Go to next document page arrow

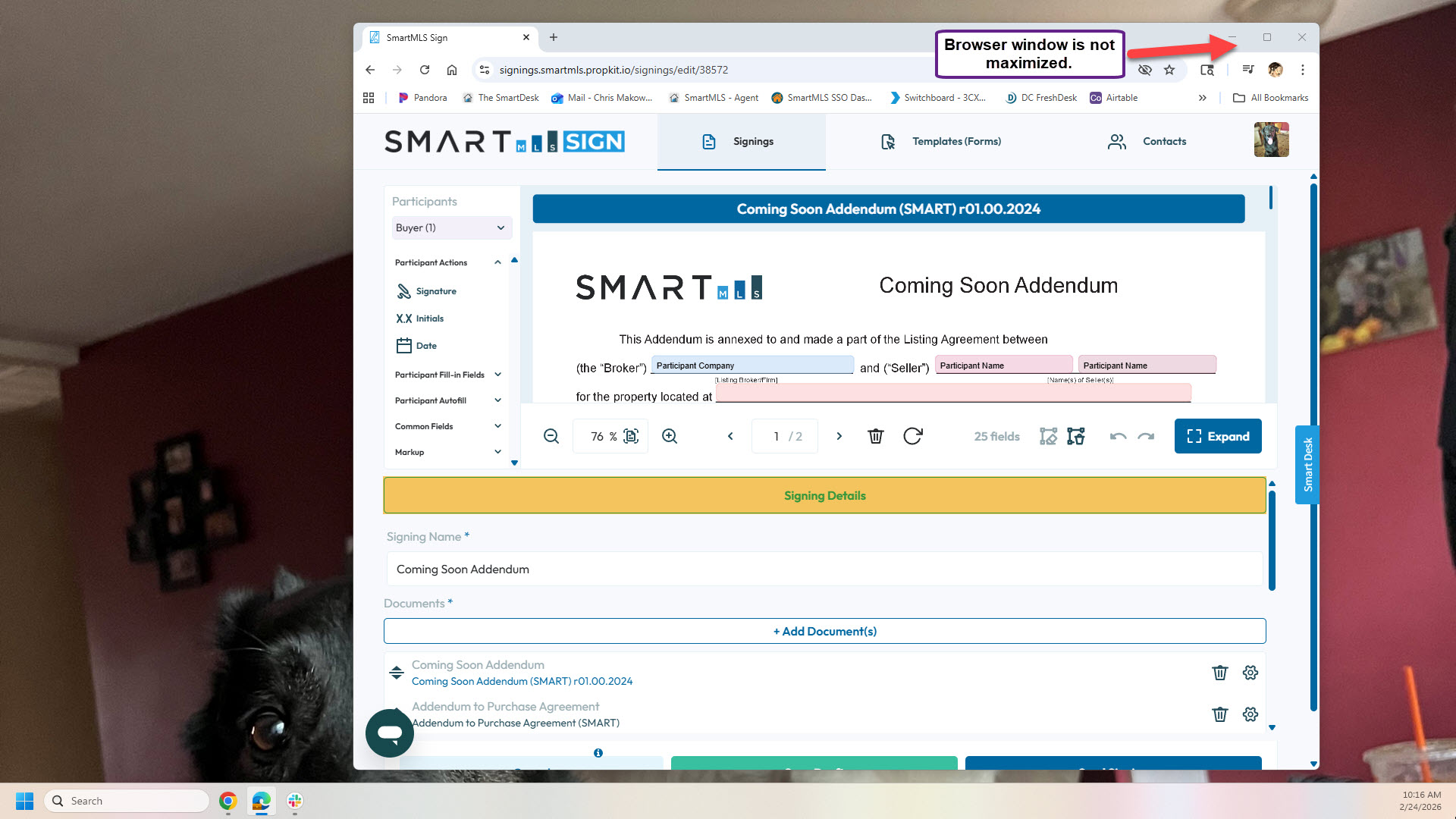pyautogui.click(x=839, y=436)
